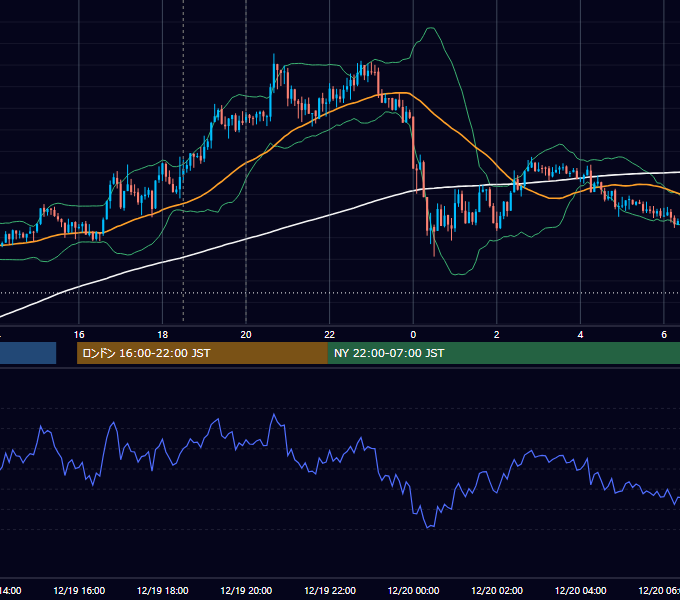Click the 12/19 16:00 time label
The width and height of the screenshot is (680, 600).
(x=79, y=590)
